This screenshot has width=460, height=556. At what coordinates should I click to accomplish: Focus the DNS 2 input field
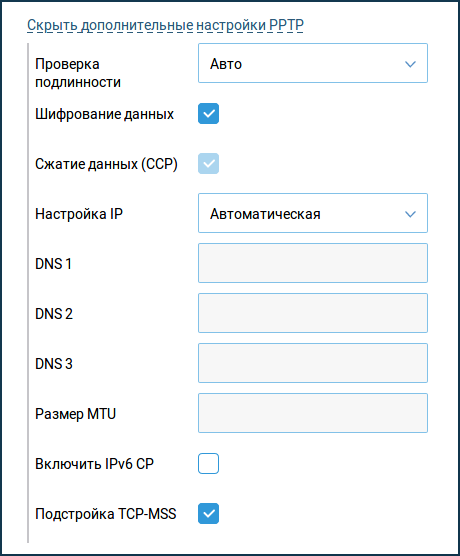click(313, 313)
